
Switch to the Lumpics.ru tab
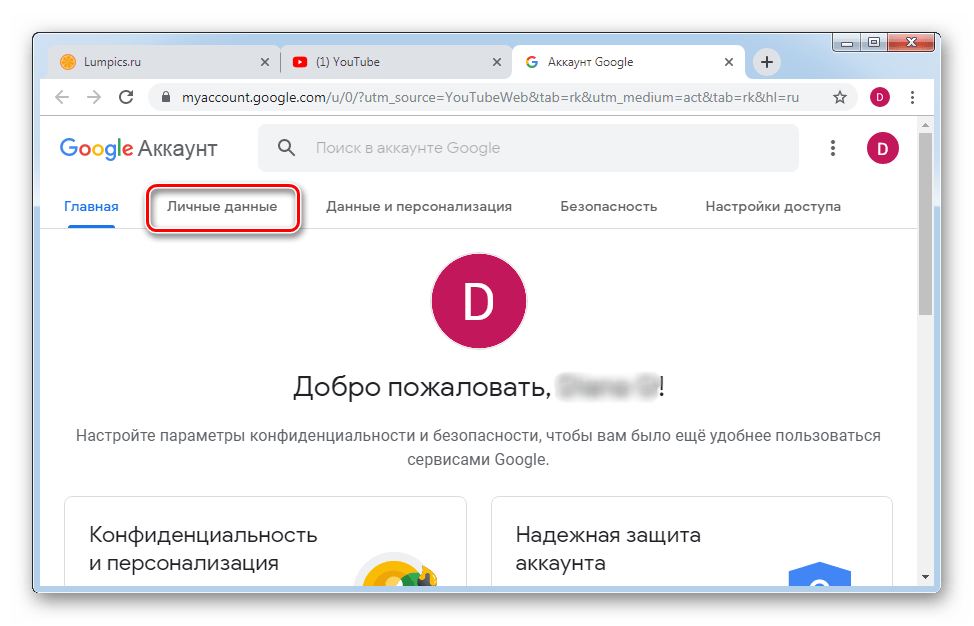(x=163, y=62)
